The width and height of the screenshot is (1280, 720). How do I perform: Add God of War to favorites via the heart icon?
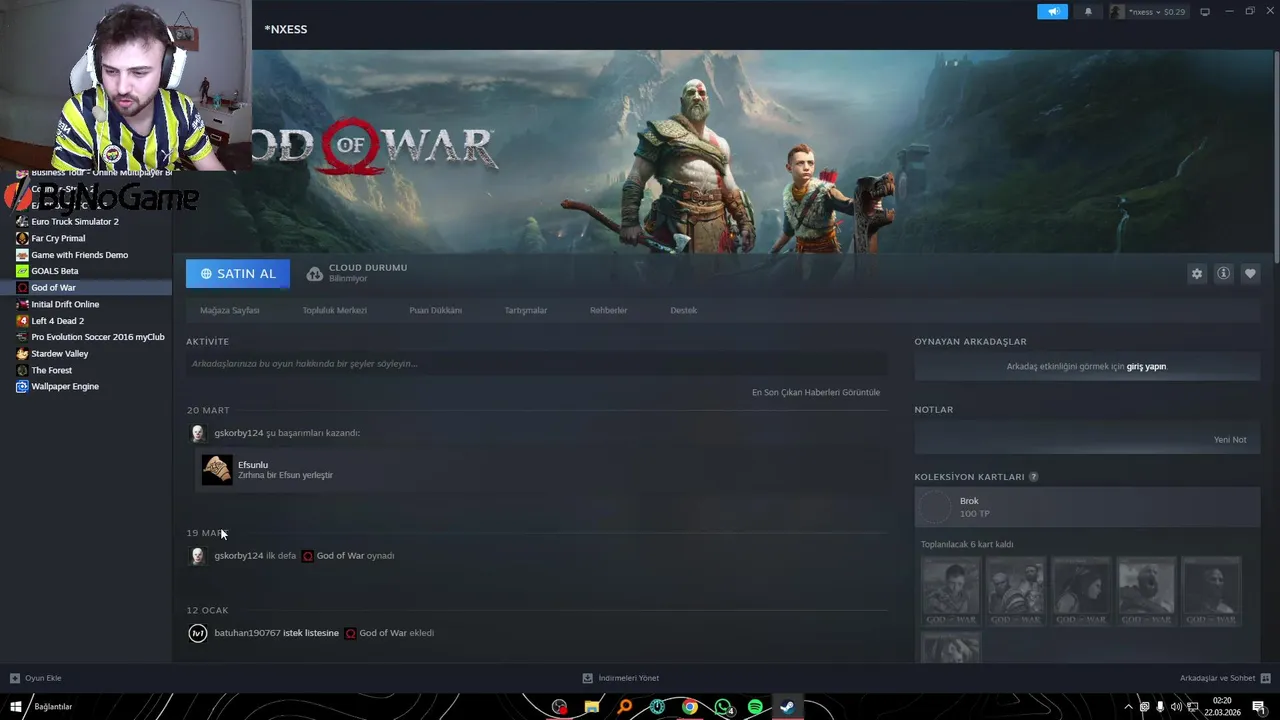point(1250,274)
